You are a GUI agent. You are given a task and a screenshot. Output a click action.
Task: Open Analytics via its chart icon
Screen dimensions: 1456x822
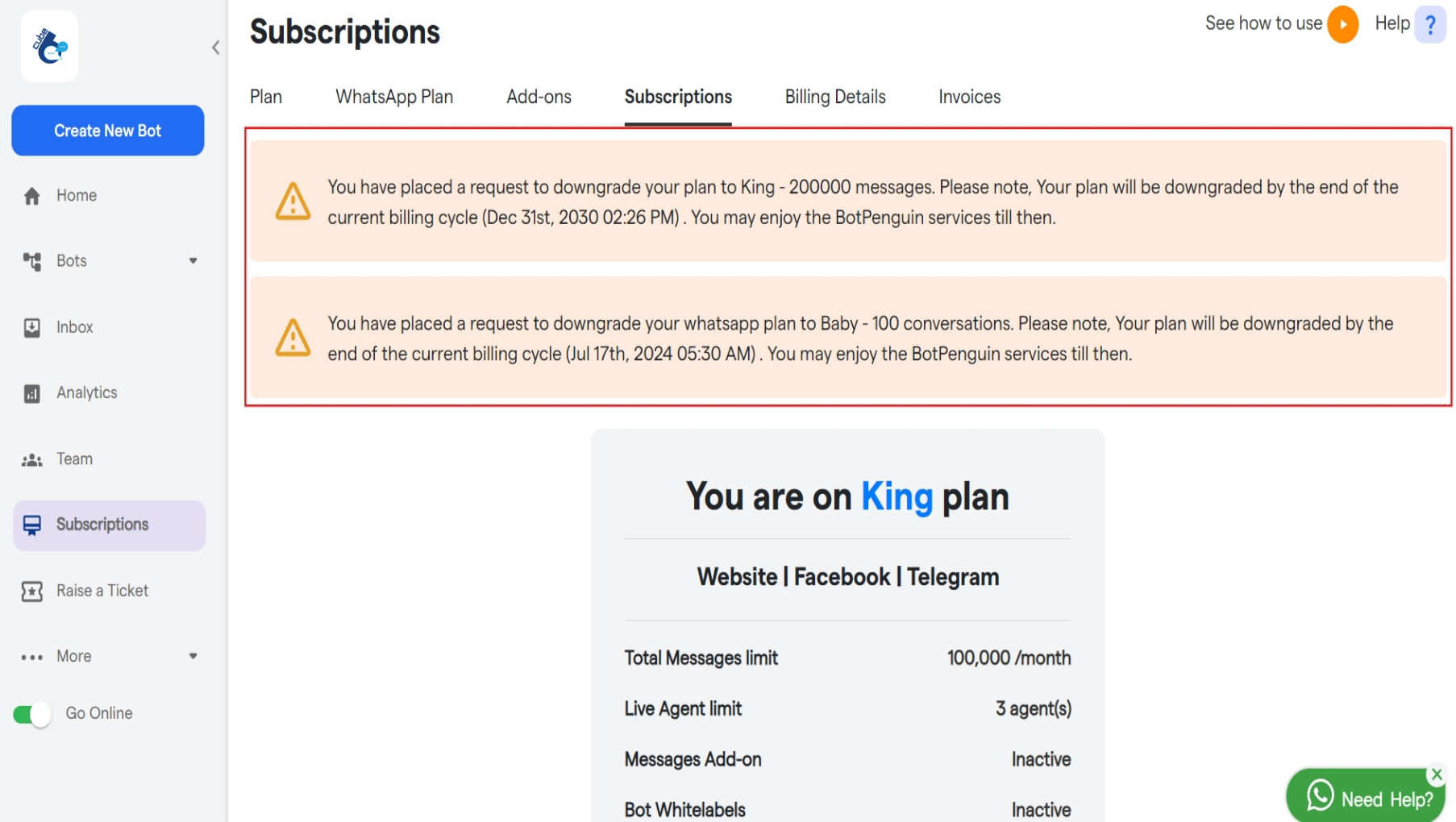tap(31, 393)
